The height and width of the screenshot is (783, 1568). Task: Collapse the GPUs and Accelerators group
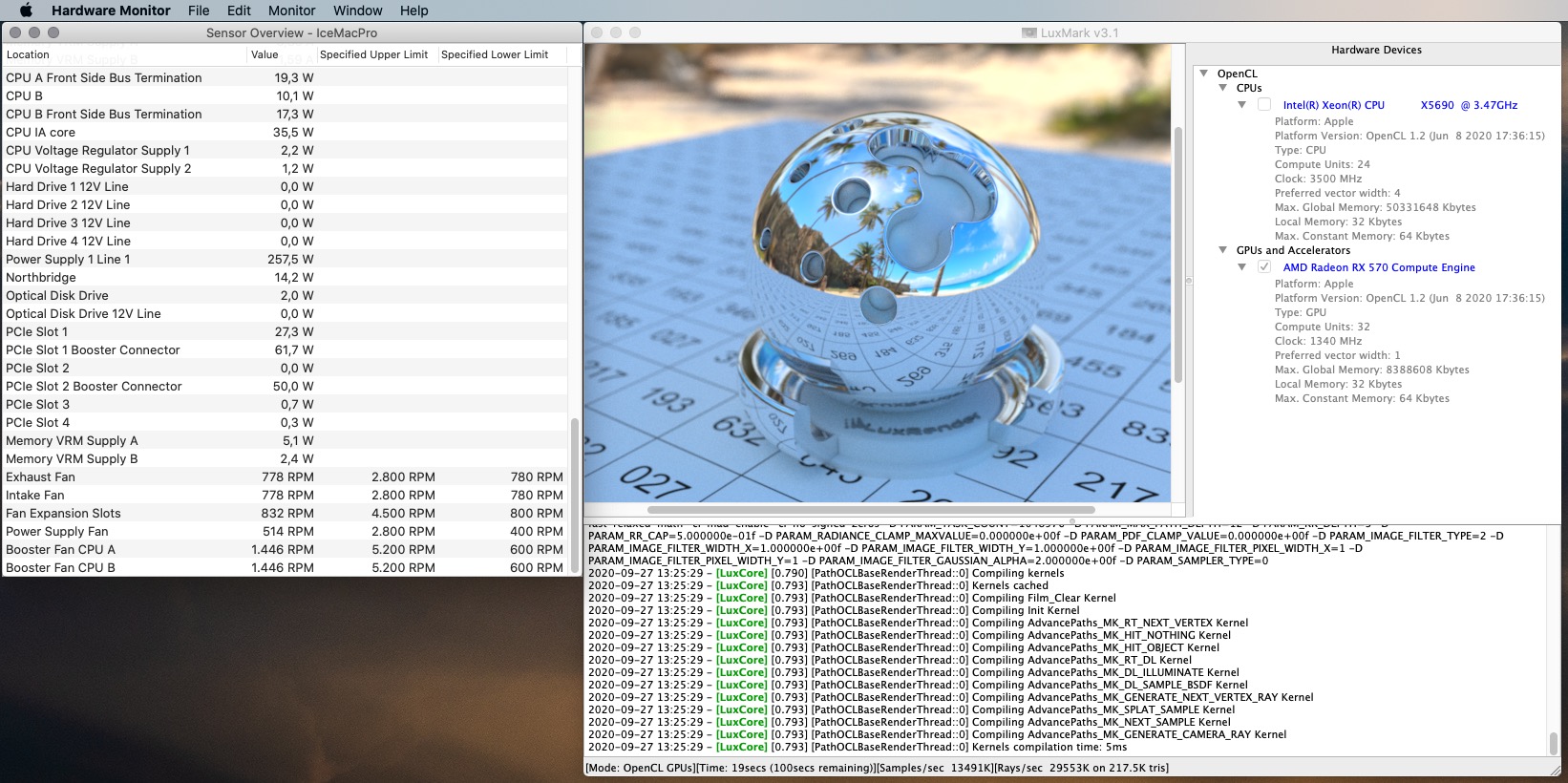(x=1223, y=250)
